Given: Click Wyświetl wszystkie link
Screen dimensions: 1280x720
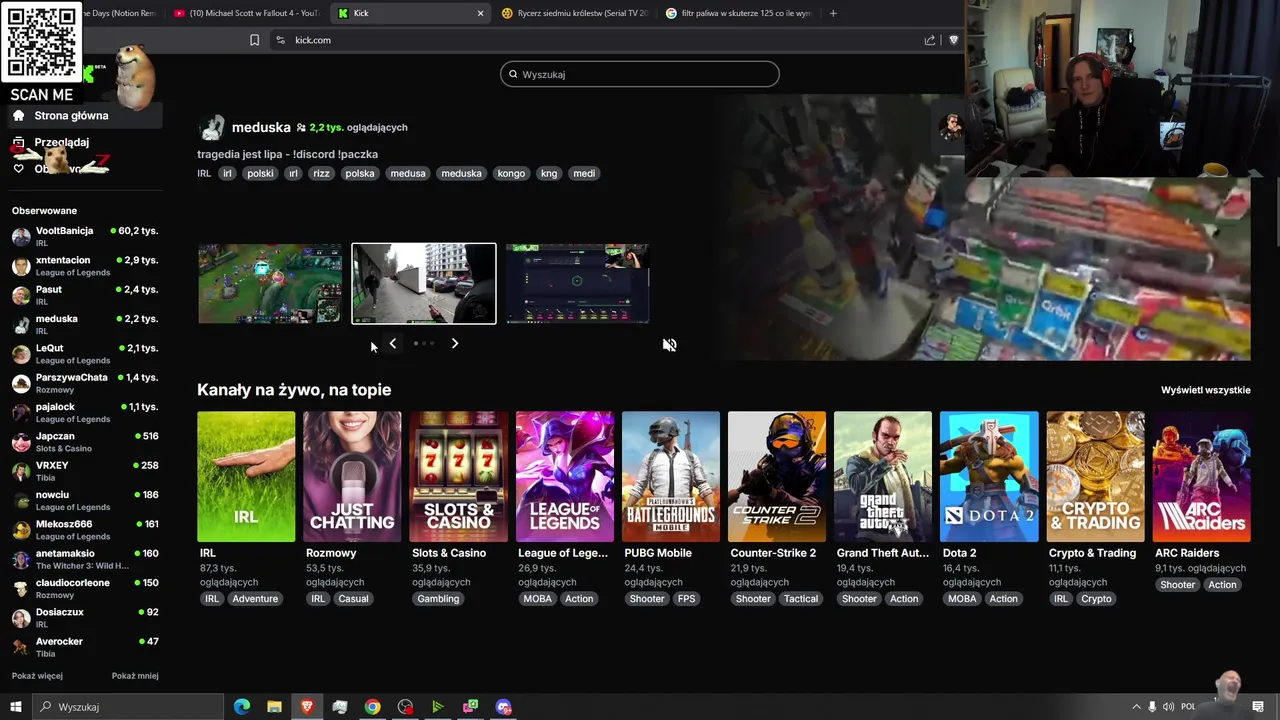Looking at the screenshot, I should pos(1205,390).
